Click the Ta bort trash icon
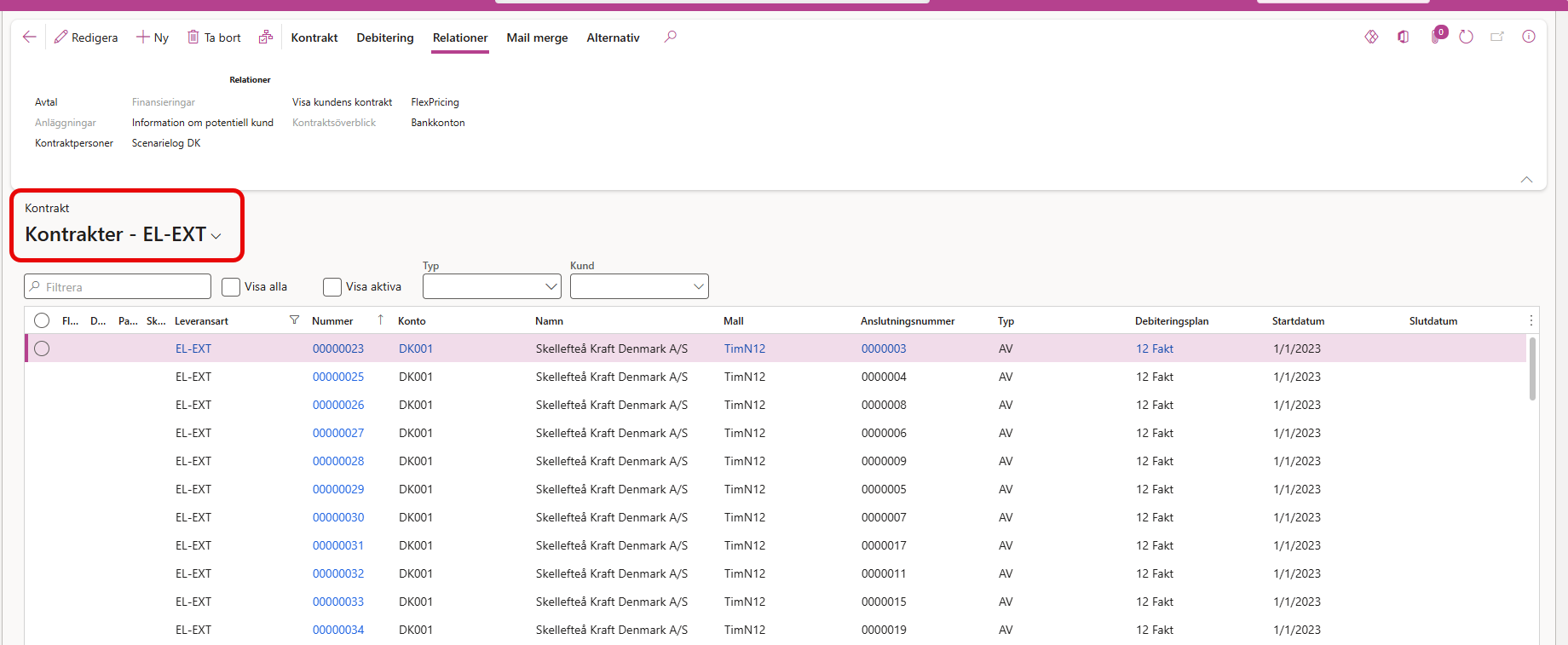 point(193,37)
